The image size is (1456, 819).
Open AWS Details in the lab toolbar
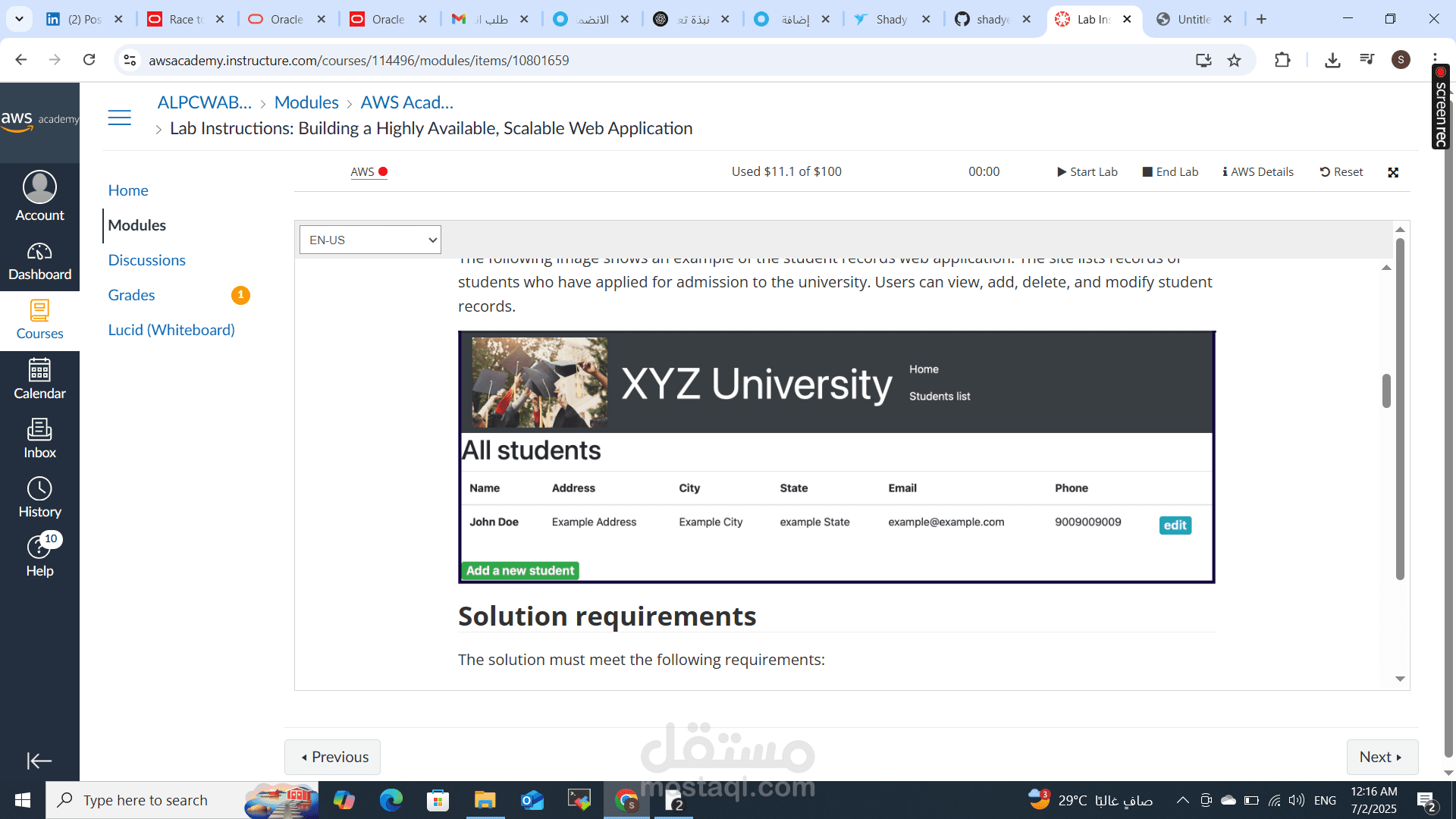click(x=1258, y=172)
